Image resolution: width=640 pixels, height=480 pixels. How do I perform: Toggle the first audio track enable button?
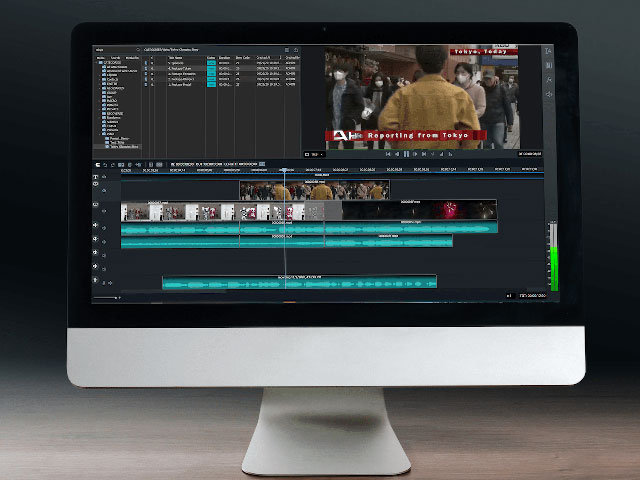(104, 228)
